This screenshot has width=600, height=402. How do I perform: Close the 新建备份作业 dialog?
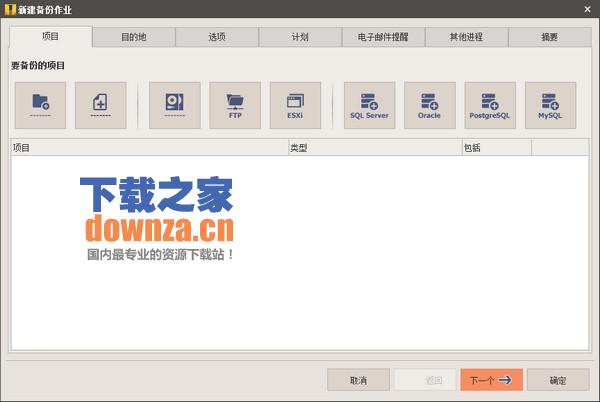[587, 9]
